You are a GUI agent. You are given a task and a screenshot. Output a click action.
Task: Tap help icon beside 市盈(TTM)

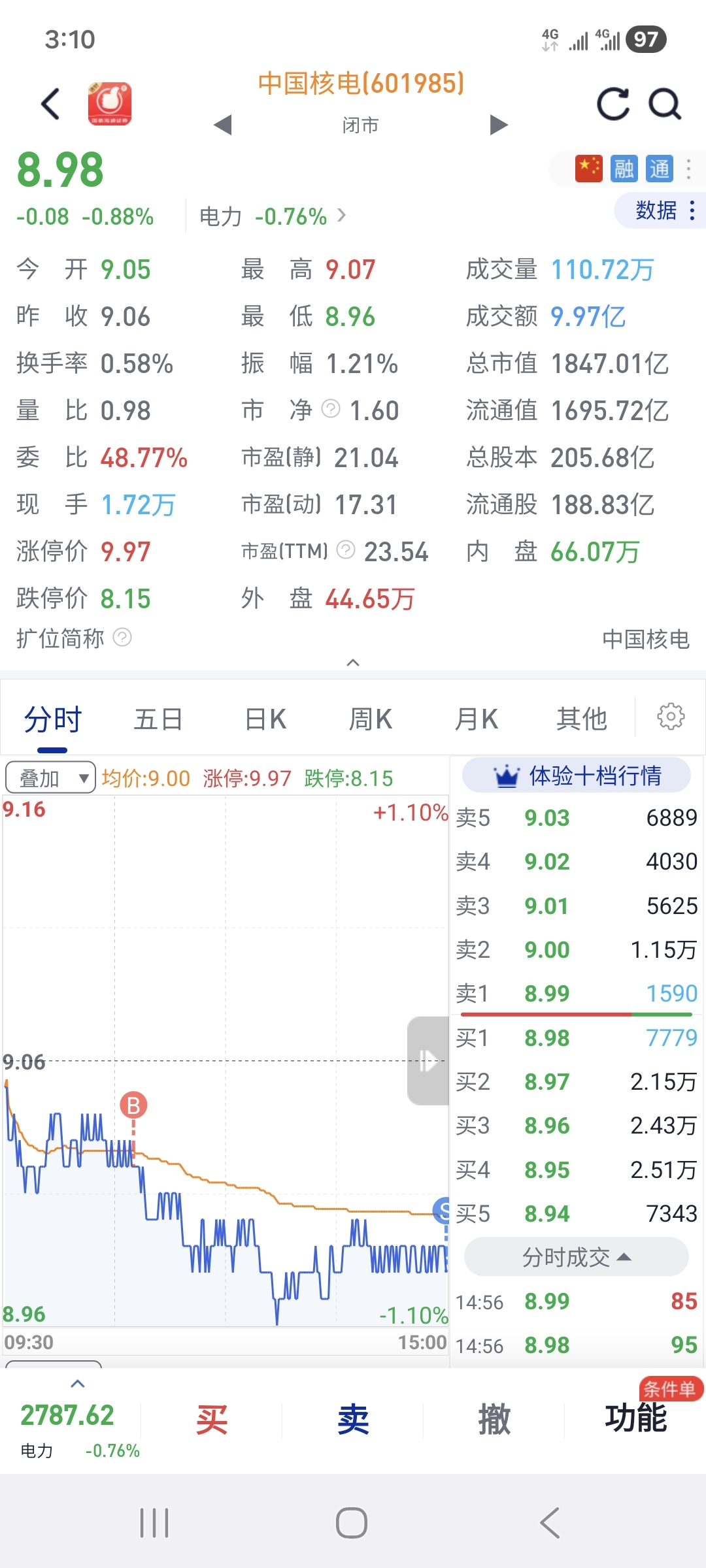click(346, 550)
